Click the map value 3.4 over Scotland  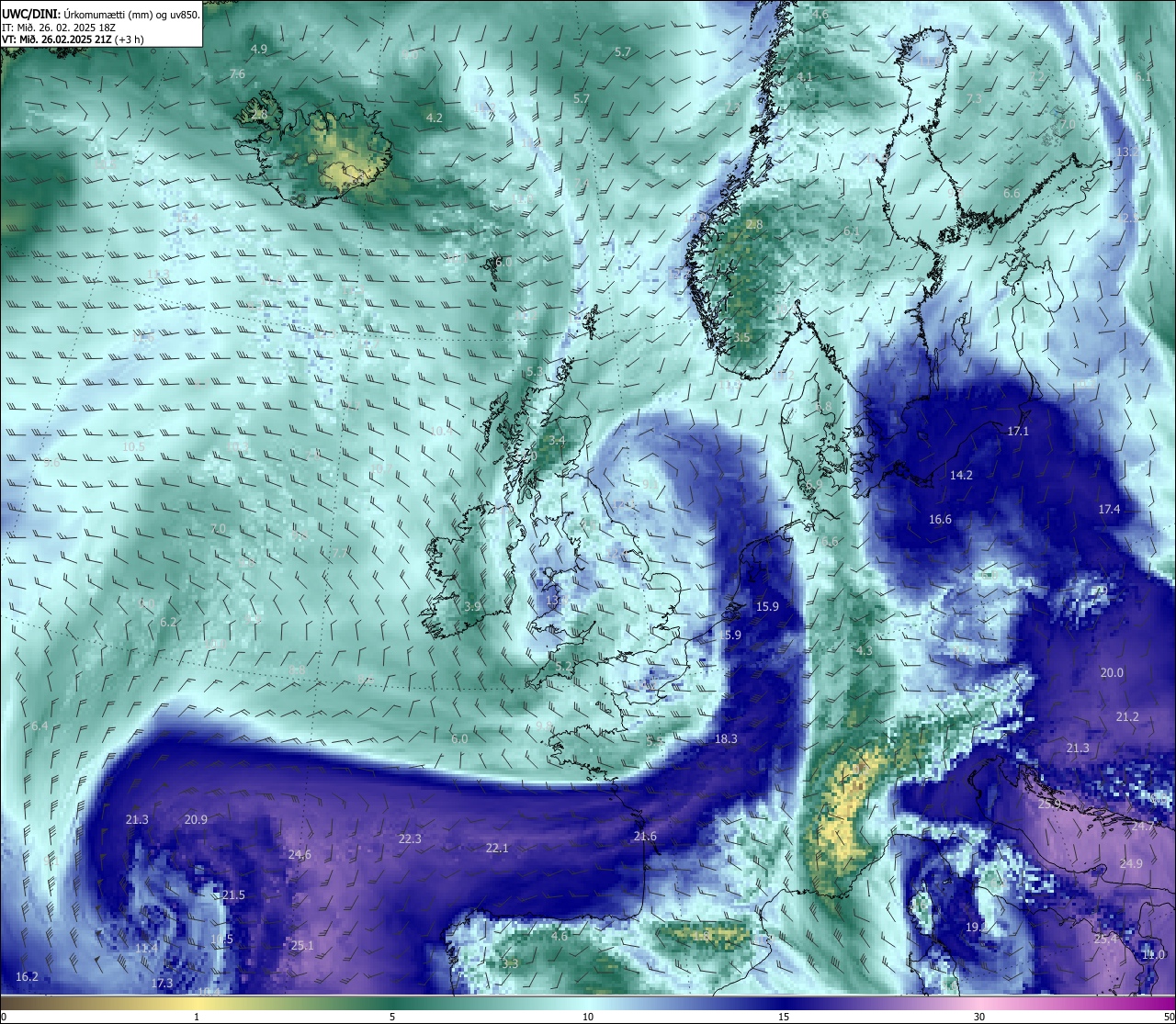coord(557,440)
